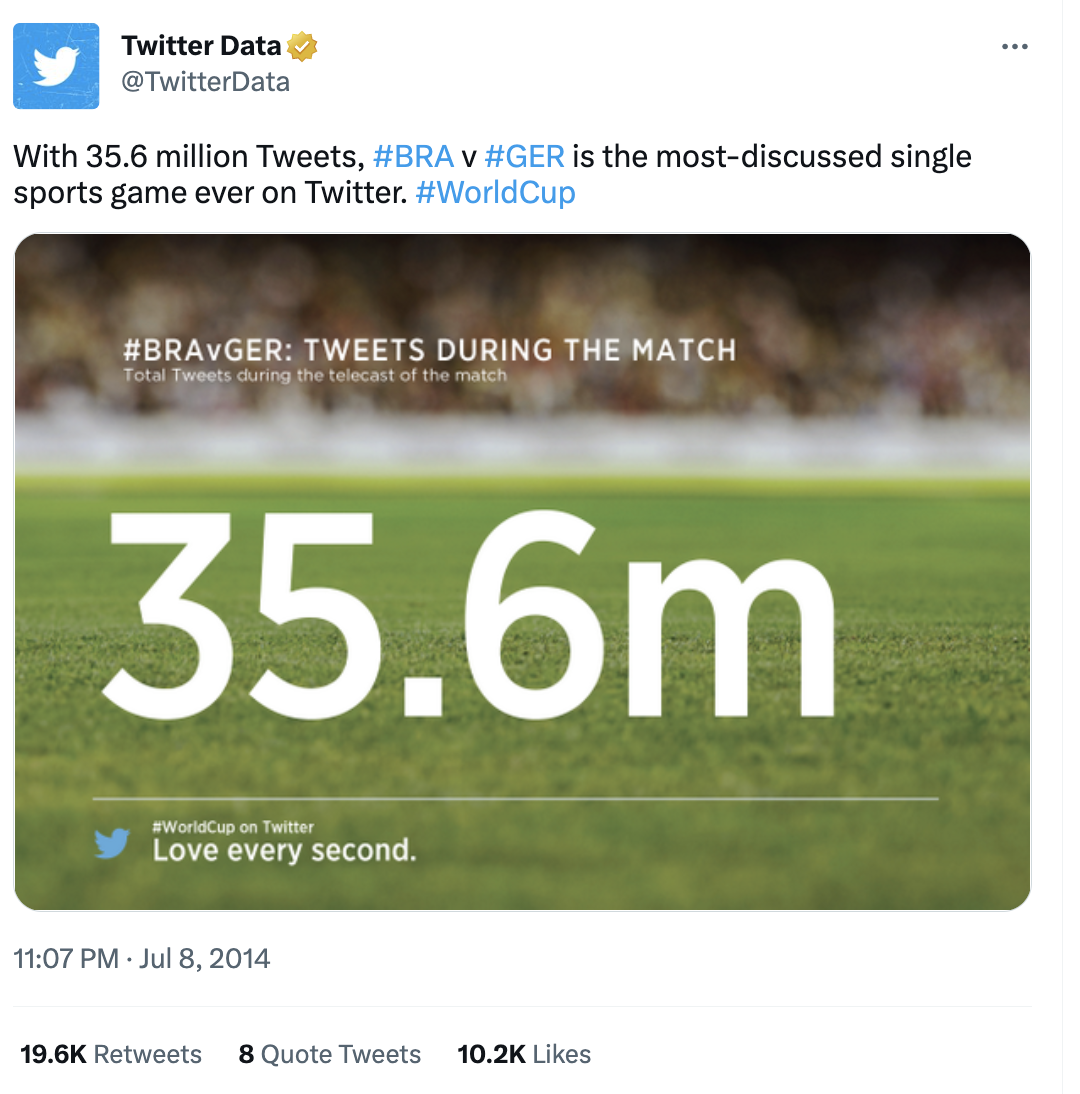
Task: View the 19.6K Retweets list
Action: (x=111, y=1054)
